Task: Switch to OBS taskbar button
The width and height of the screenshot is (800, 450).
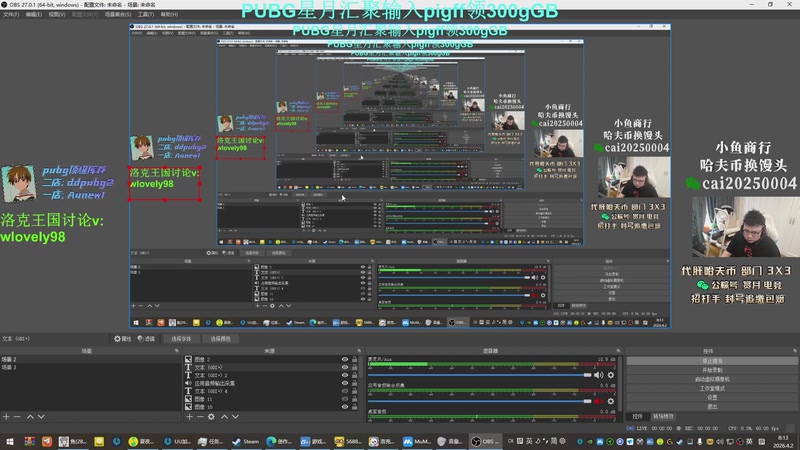Action: click(485, 441)
